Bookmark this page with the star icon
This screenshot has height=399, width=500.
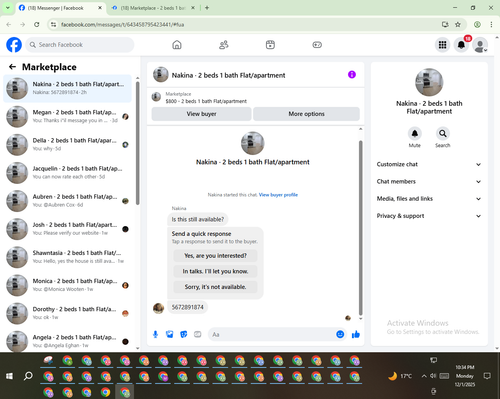pyautogui.click(x=458, y=24)
